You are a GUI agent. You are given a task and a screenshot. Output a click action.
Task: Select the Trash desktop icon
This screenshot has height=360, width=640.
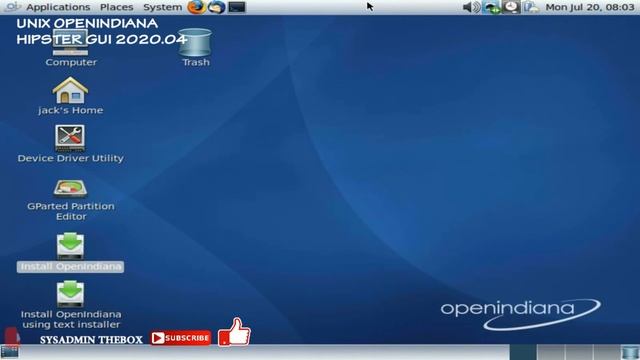pyautogui.click(x=195, y=42)
